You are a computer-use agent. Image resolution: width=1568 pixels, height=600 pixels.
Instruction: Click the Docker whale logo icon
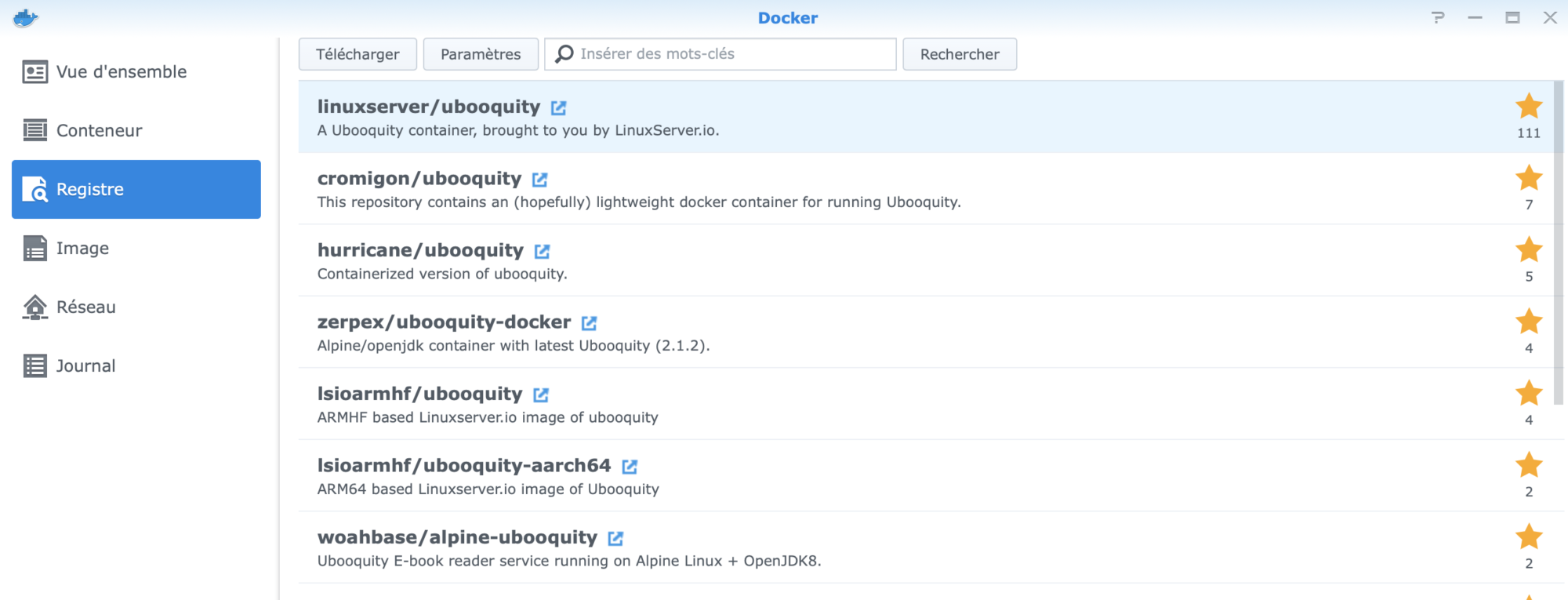(x=25, y=17)
